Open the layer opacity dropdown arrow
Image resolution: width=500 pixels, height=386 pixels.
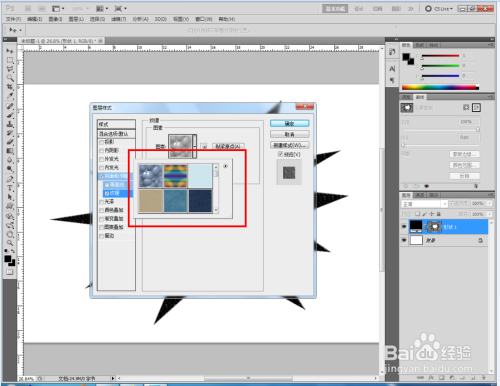click(489, 204)
